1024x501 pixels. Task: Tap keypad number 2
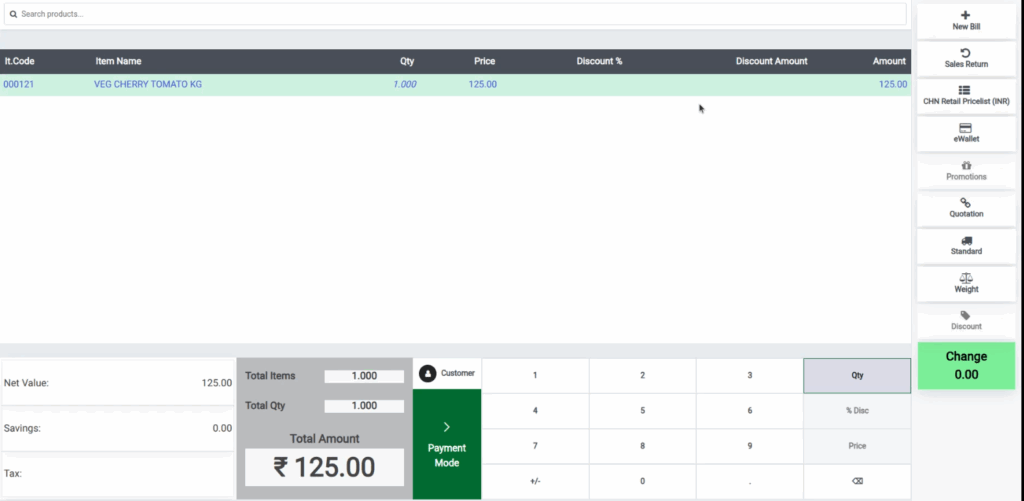click(x=642, y=376)
